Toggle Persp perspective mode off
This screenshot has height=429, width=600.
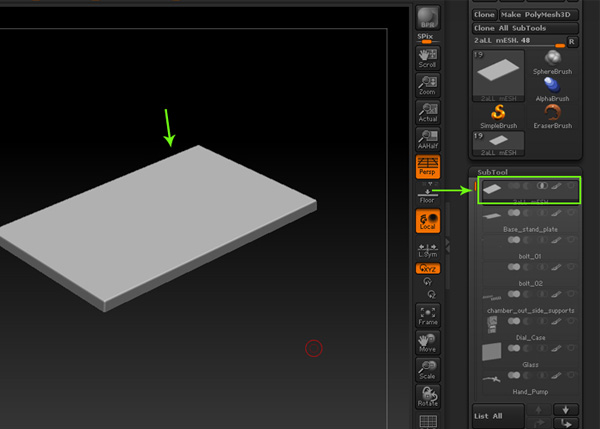(x=428, y=166)
